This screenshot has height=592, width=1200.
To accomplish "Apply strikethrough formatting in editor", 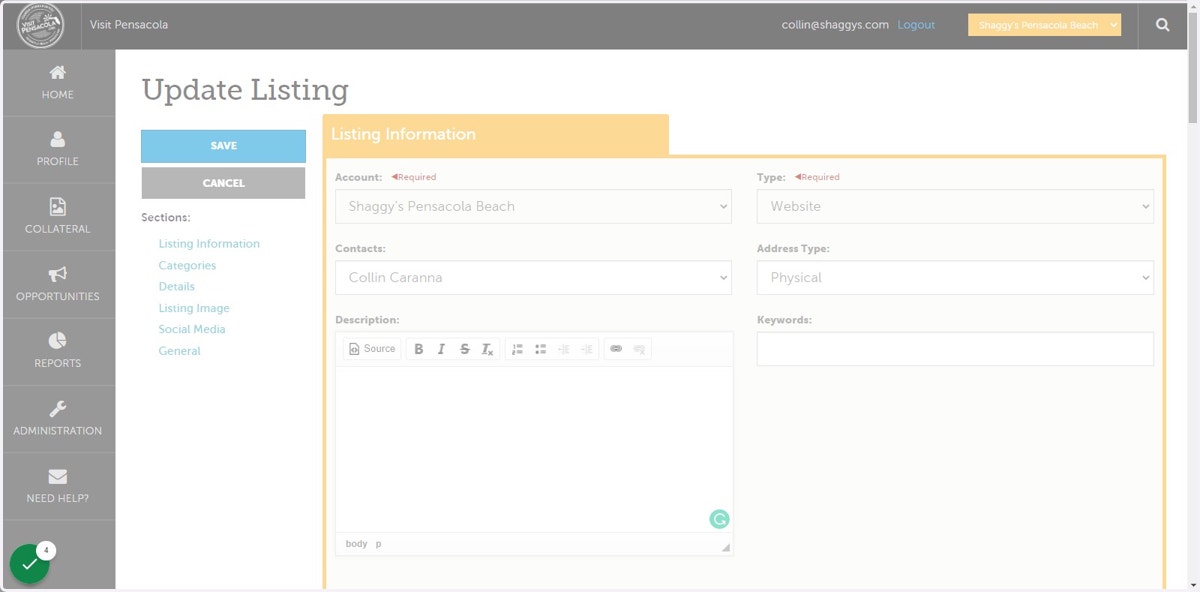I will pyautogui.click(x=464, y=349).
